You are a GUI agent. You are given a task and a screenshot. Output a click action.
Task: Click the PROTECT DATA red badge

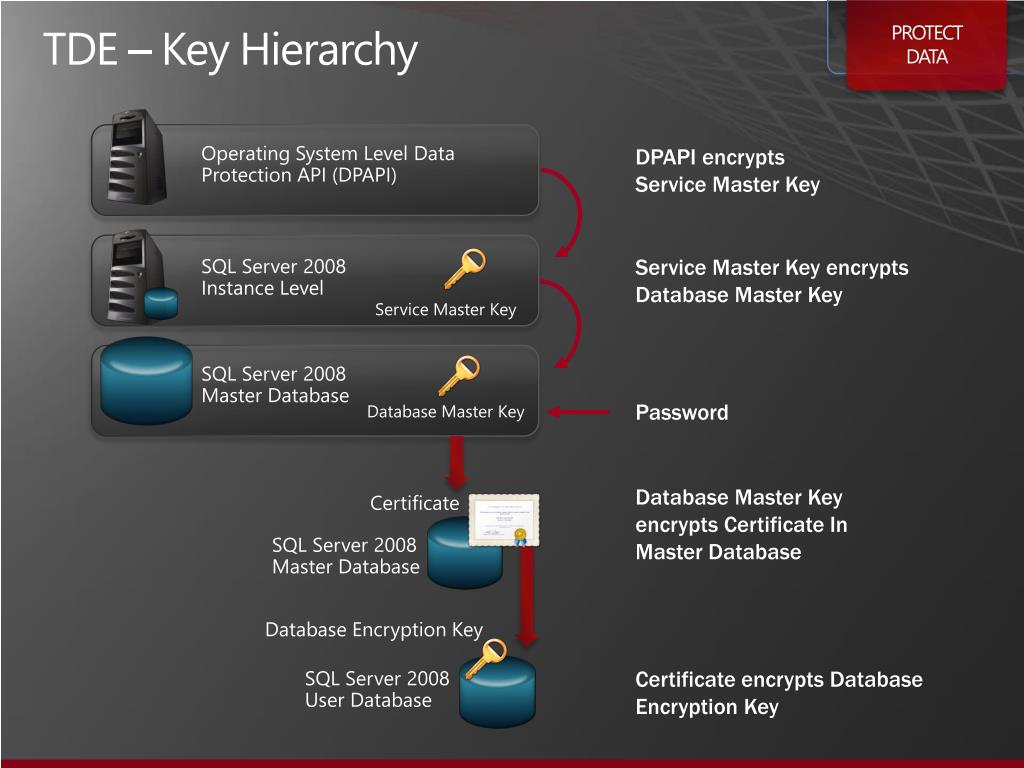point(926,44)
